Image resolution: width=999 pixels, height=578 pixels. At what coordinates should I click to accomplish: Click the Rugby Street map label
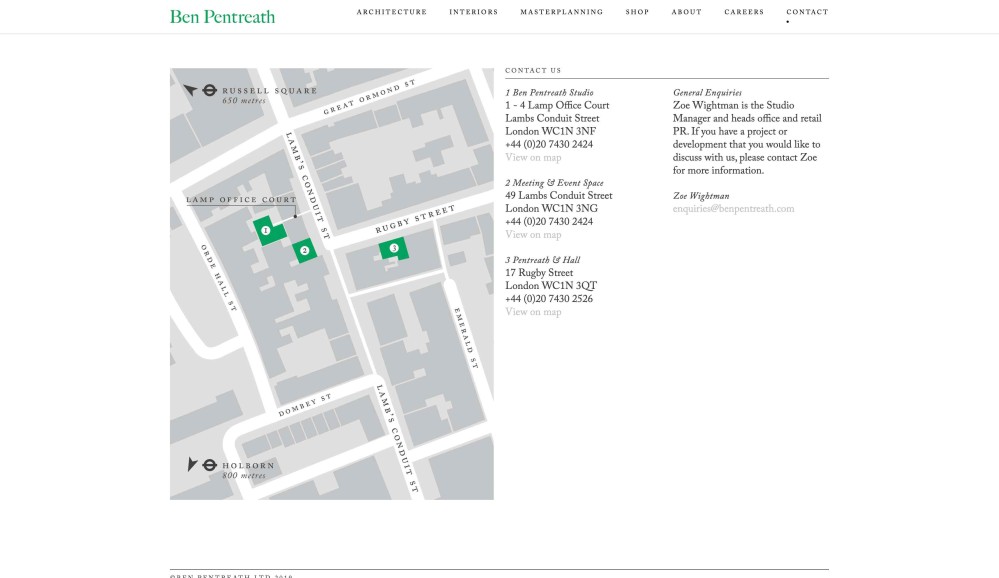coord(415,219)
